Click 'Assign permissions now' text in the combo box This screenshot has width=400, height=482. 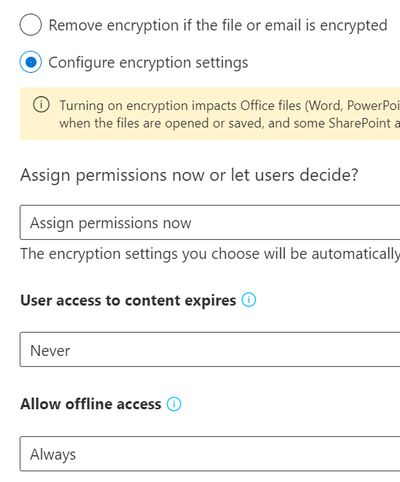tap(111, 223)
